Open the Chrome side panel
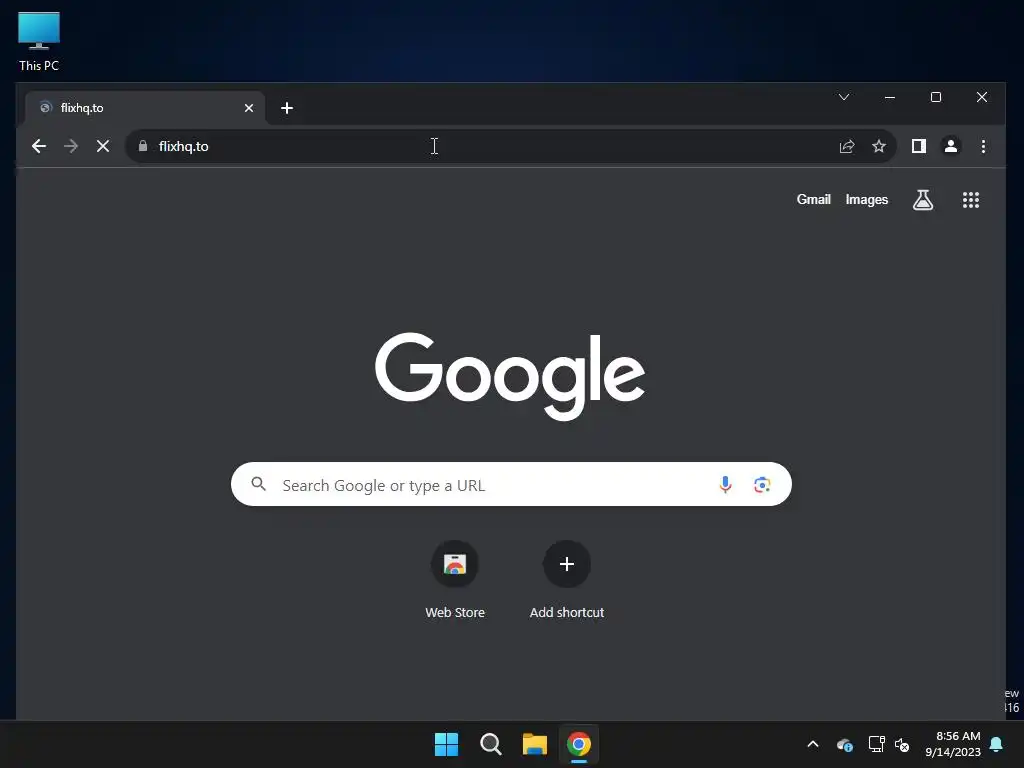1024x768 pixels. pyautogui.click(x=919, y=146)
